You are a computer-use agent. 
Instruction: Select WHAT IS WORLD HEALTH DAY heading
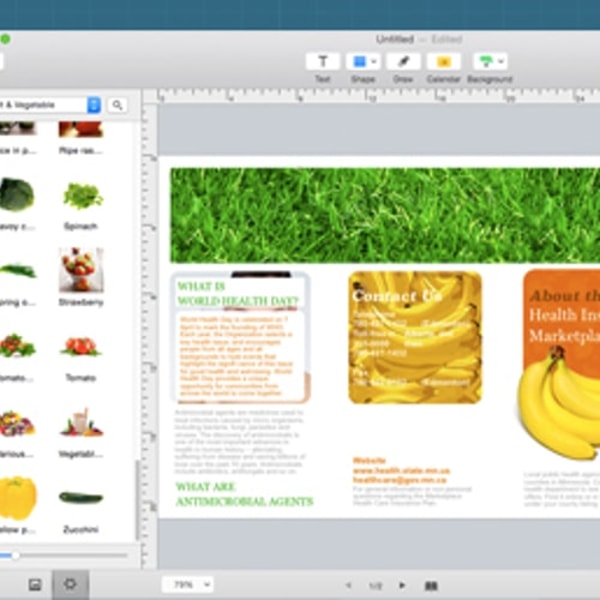(x=238, y=293)
